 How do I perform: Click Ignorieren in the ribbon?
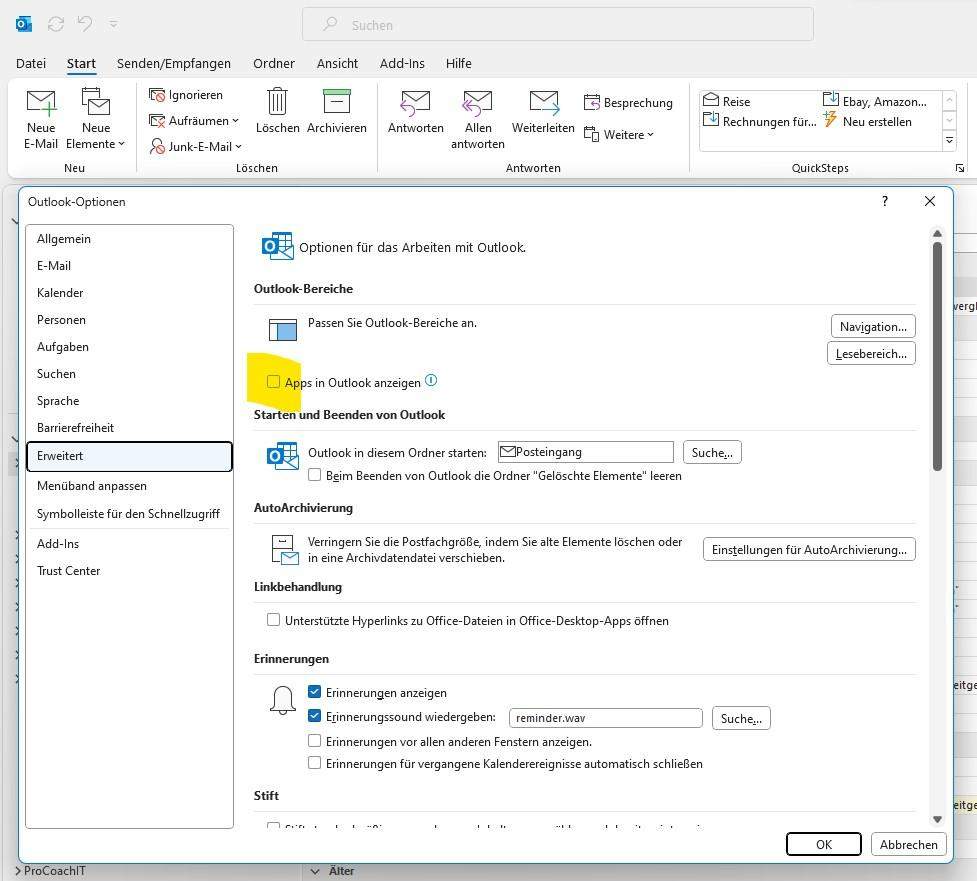pos(186,95)
